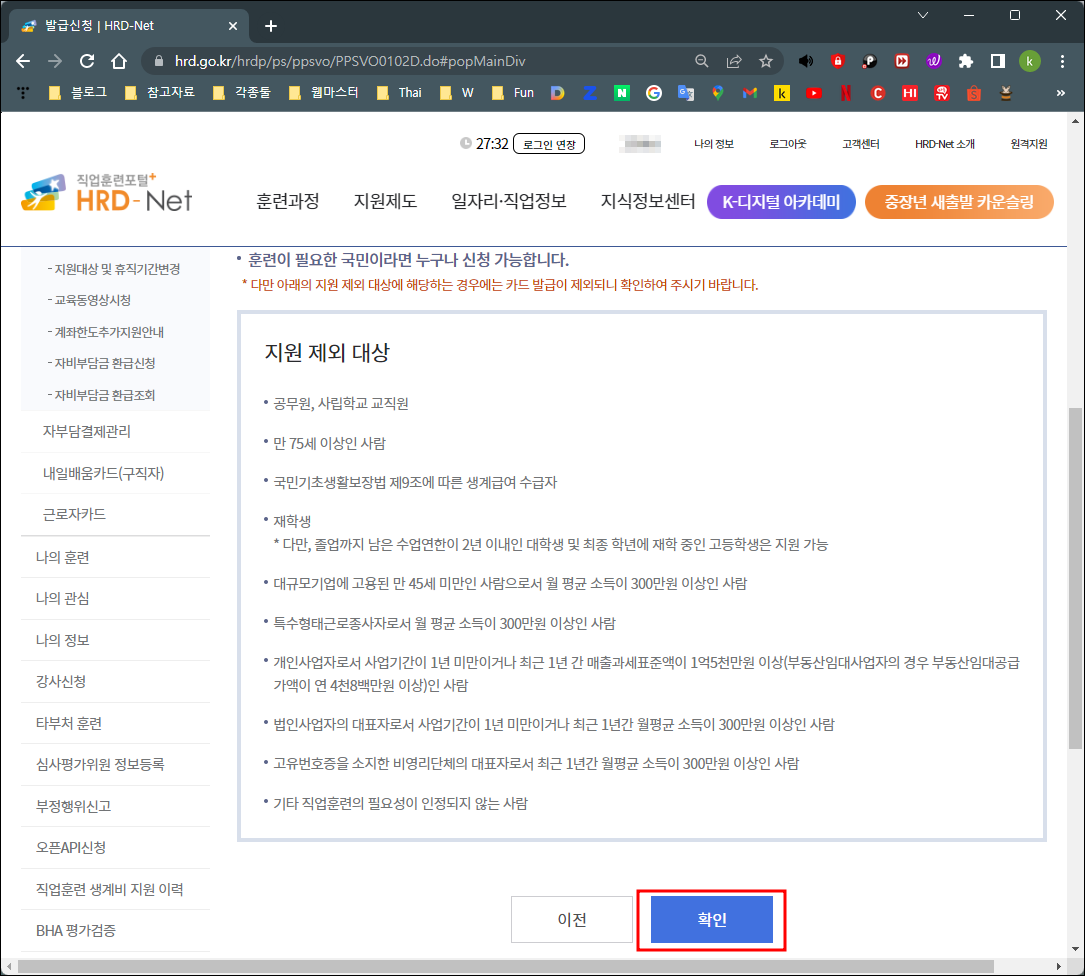
Task: Click the 로그아웃 logout link
Action: [x=788, y=143]
